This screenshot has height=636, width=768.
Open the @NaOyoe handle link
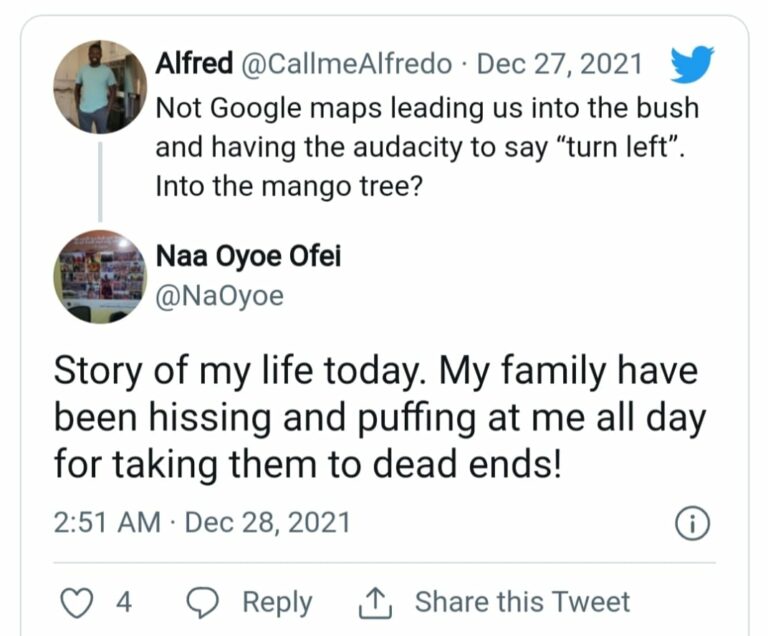pyautogui.click(x=219, y=296)
